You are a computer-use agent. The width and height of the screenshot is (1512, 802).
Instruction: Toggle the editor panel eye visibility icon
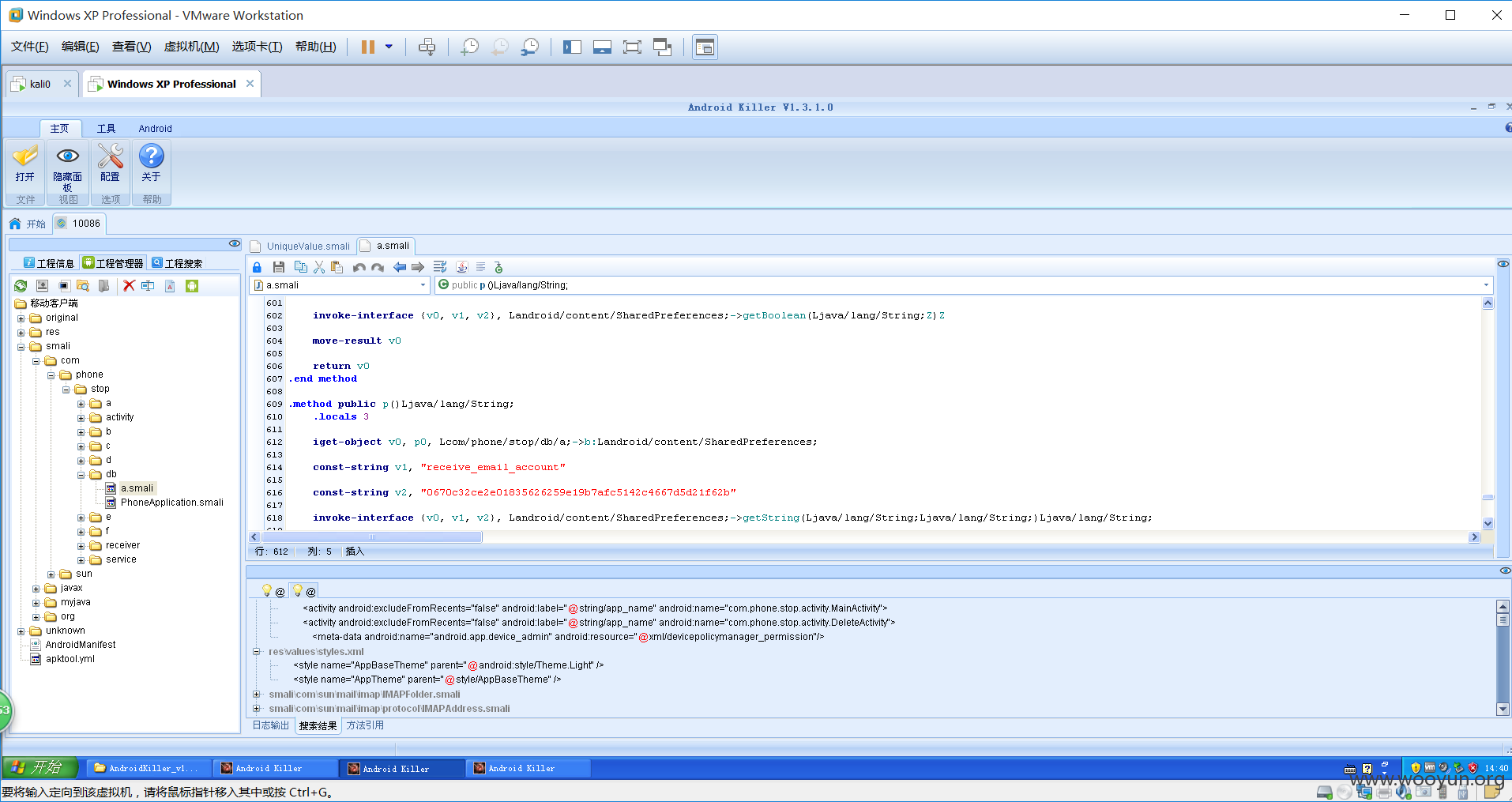[x=1503, y=264]
